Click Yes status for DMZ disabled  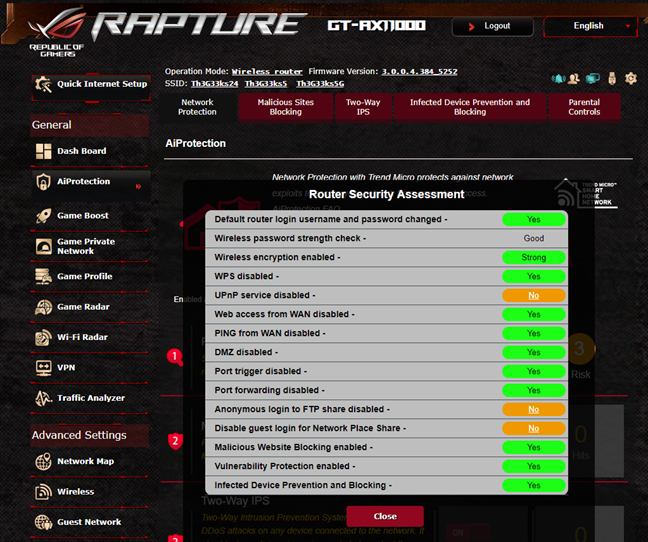[x=534, y=352]
